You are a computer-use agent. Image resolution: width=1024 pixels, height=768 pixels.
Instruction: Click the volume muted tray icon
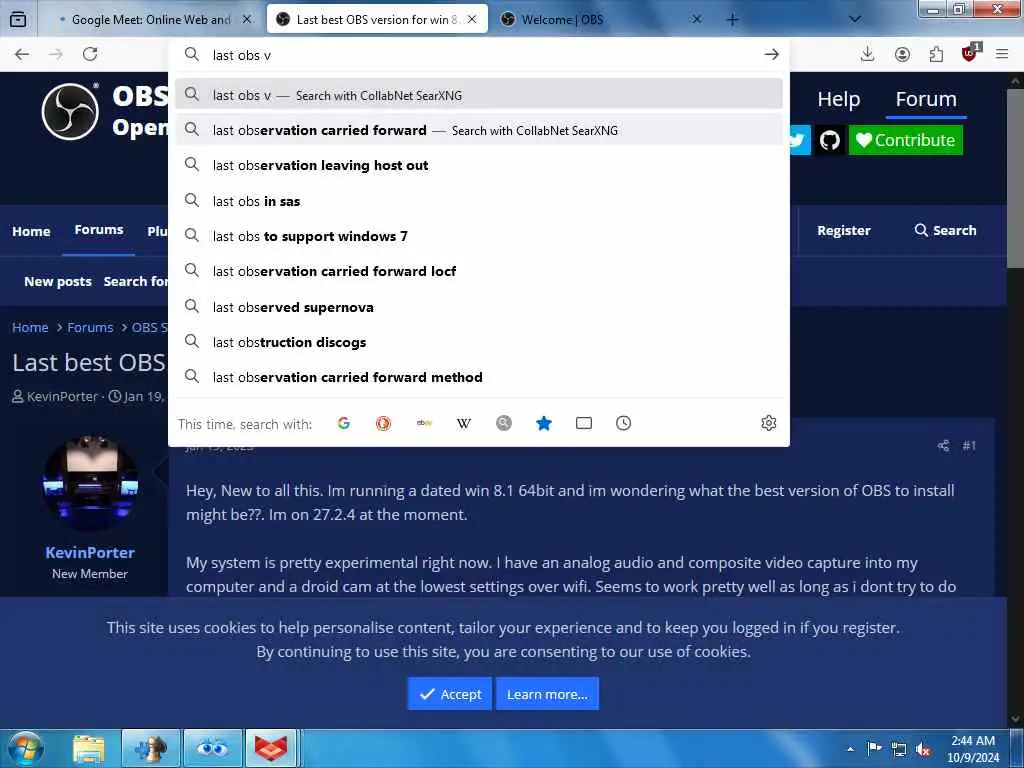coord(923,750)
